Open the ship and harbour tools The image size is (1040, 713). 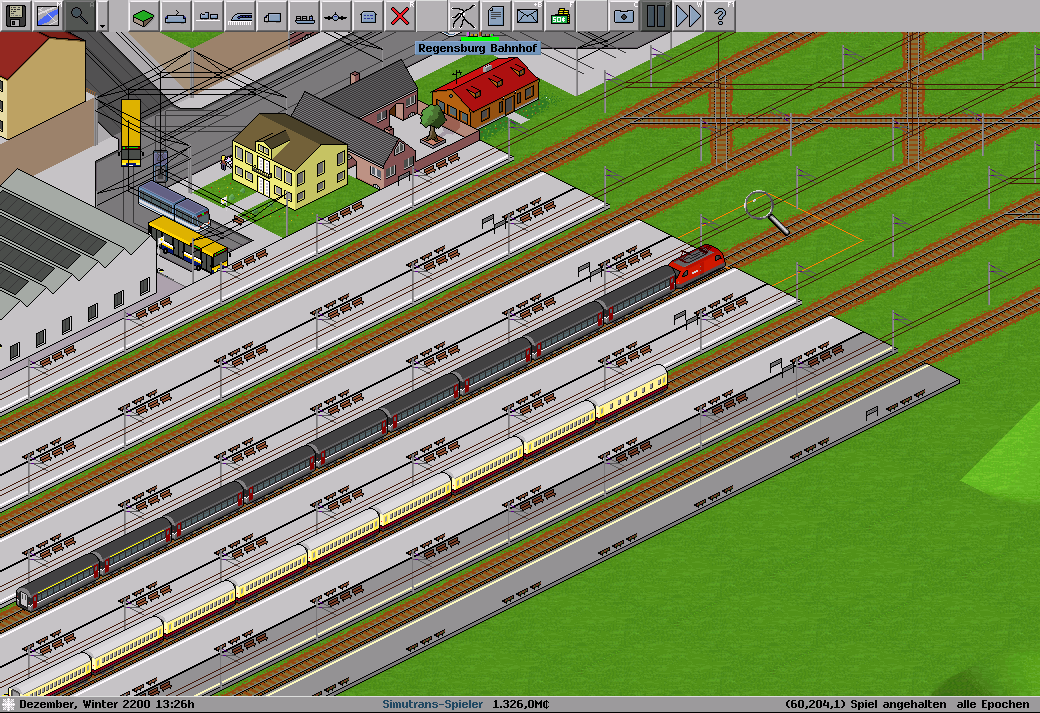(x=304, y=15)
